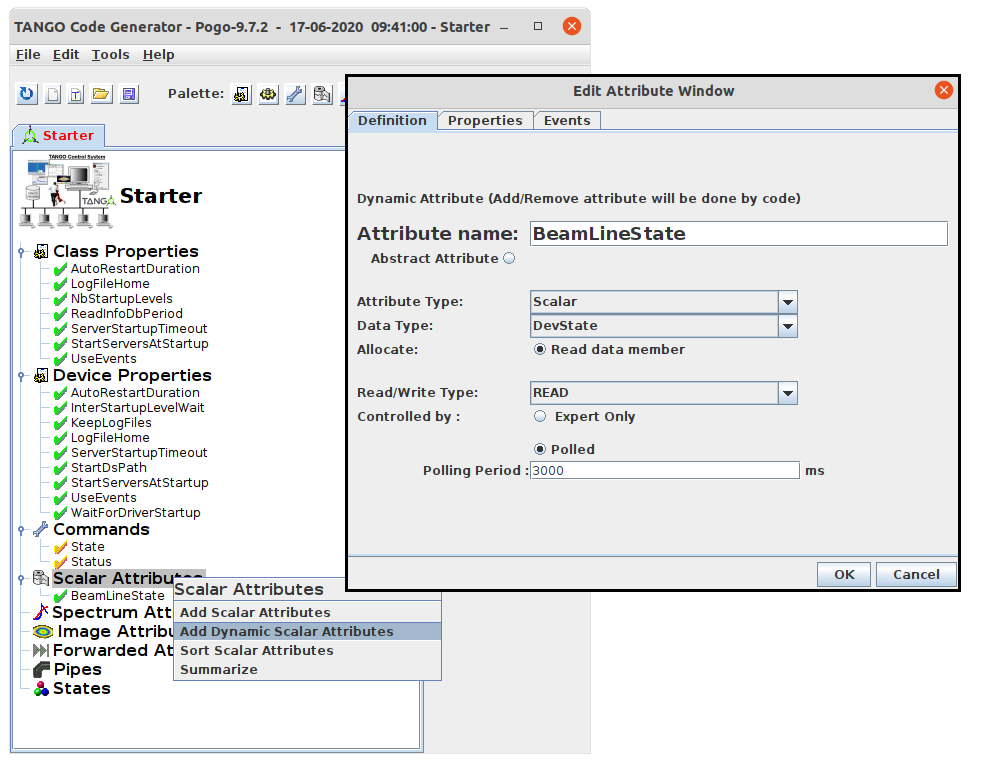Click the new blank class toolbar icon
The width and height of the screenshot is (1000, 763).
point(53,94)
